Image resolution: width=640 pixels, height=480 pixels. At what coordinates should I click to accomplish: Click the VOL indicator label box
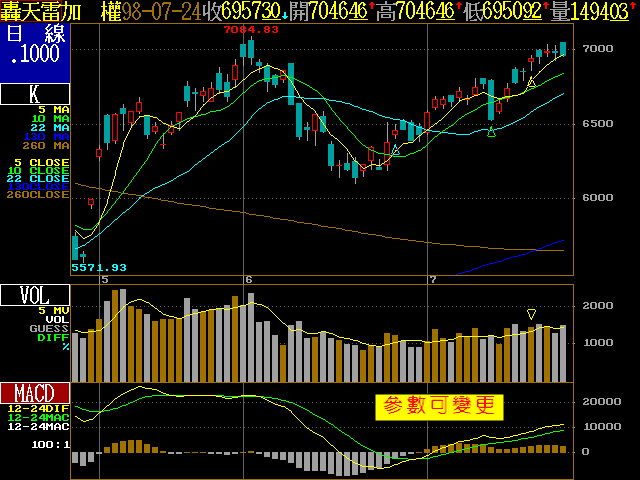coord(35,295)
